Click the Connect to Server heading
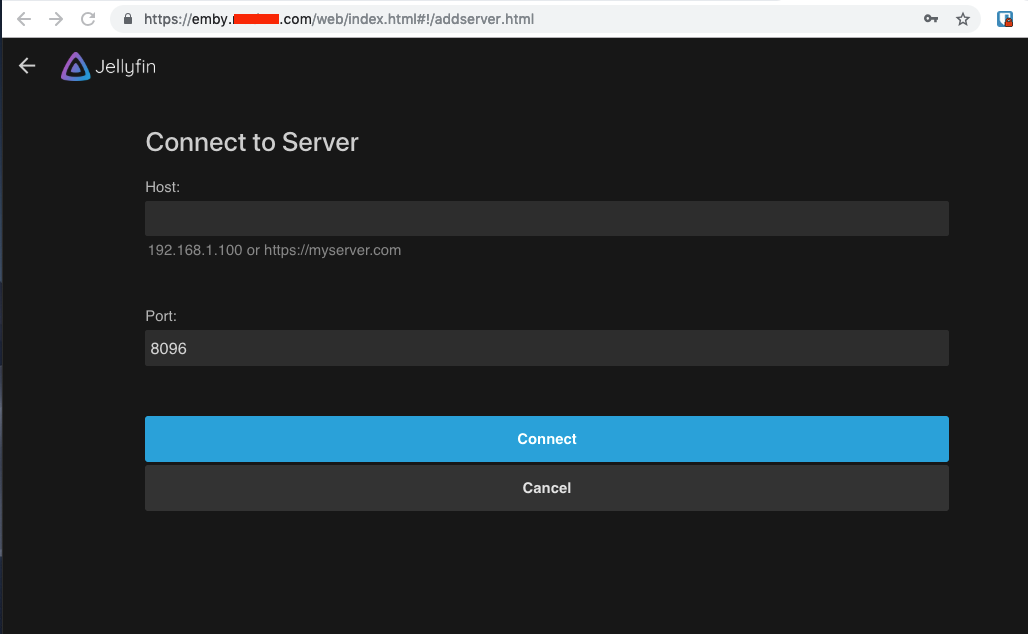Image resolution: width=1028 pixels, height=634 pixels. [x=252, y=142]
